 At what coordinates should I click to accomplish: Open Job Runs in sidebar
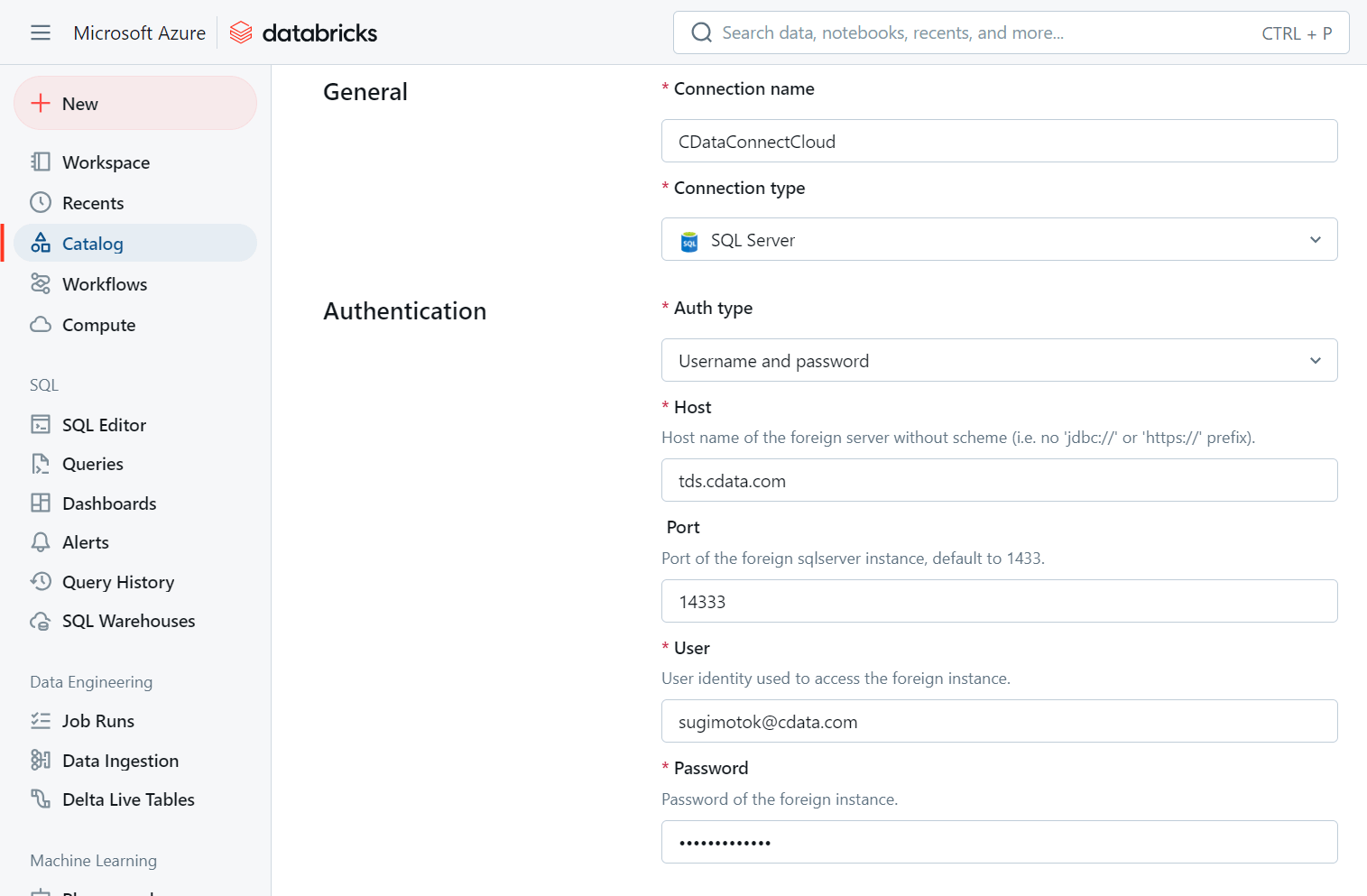coord(135,720)
